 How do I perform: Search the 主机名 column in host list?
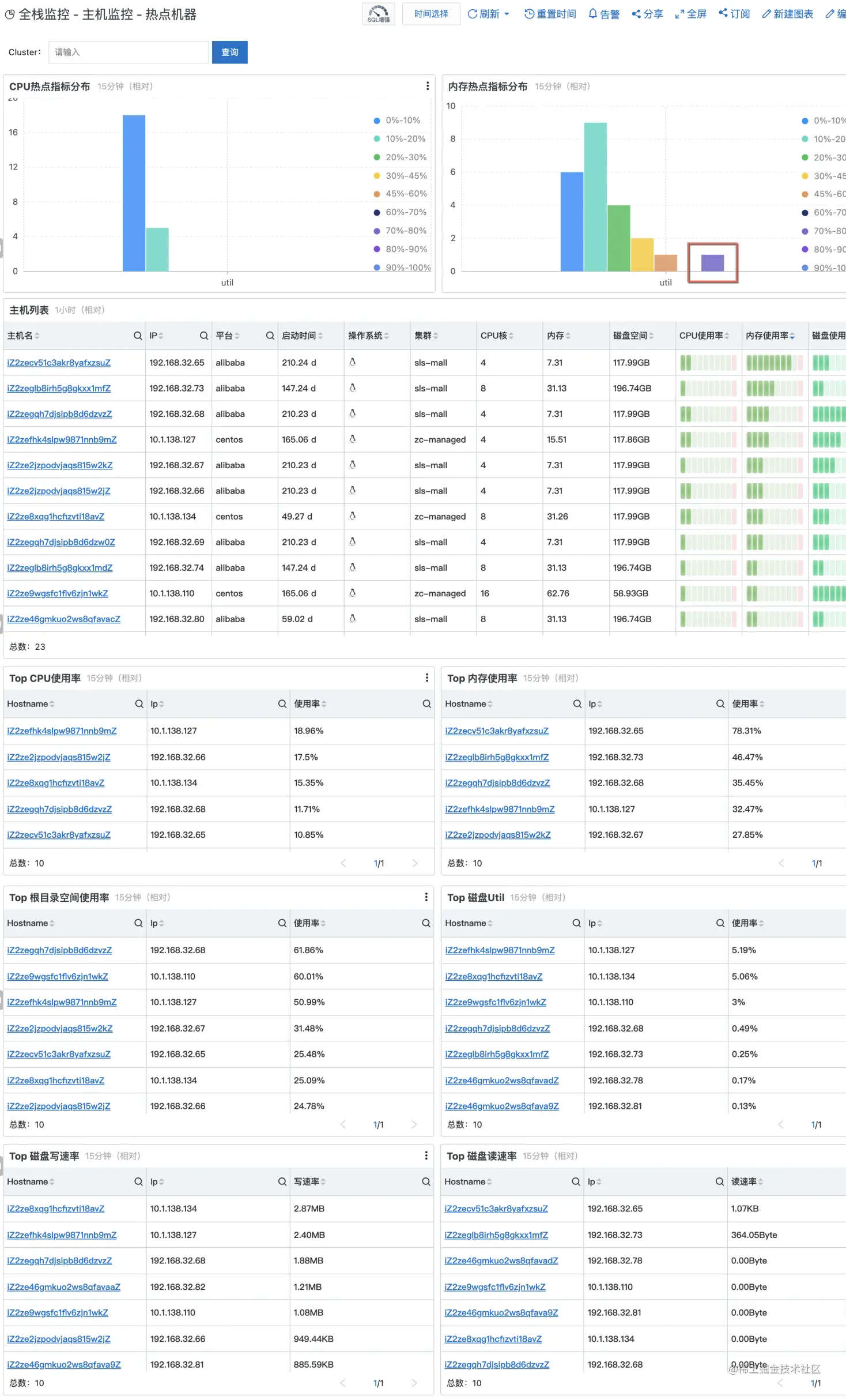tap(138, 336)
